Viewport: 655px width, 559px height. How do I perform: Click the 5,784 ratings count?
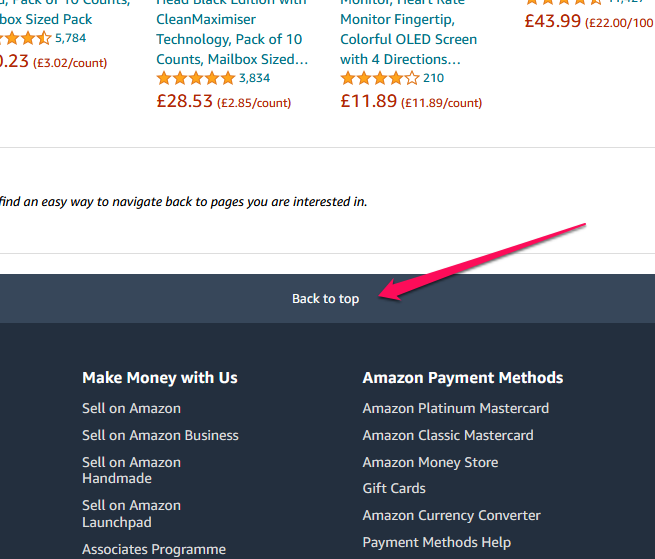click(x=70, y=38)
